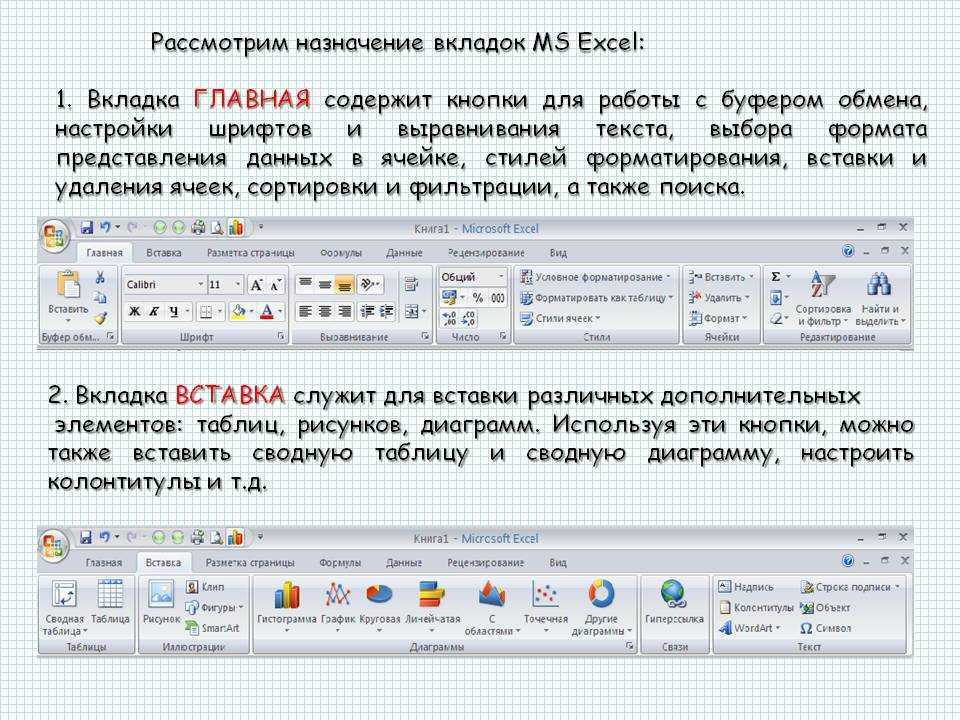Select Данные tab in upper Excel window

pos(404,253)
